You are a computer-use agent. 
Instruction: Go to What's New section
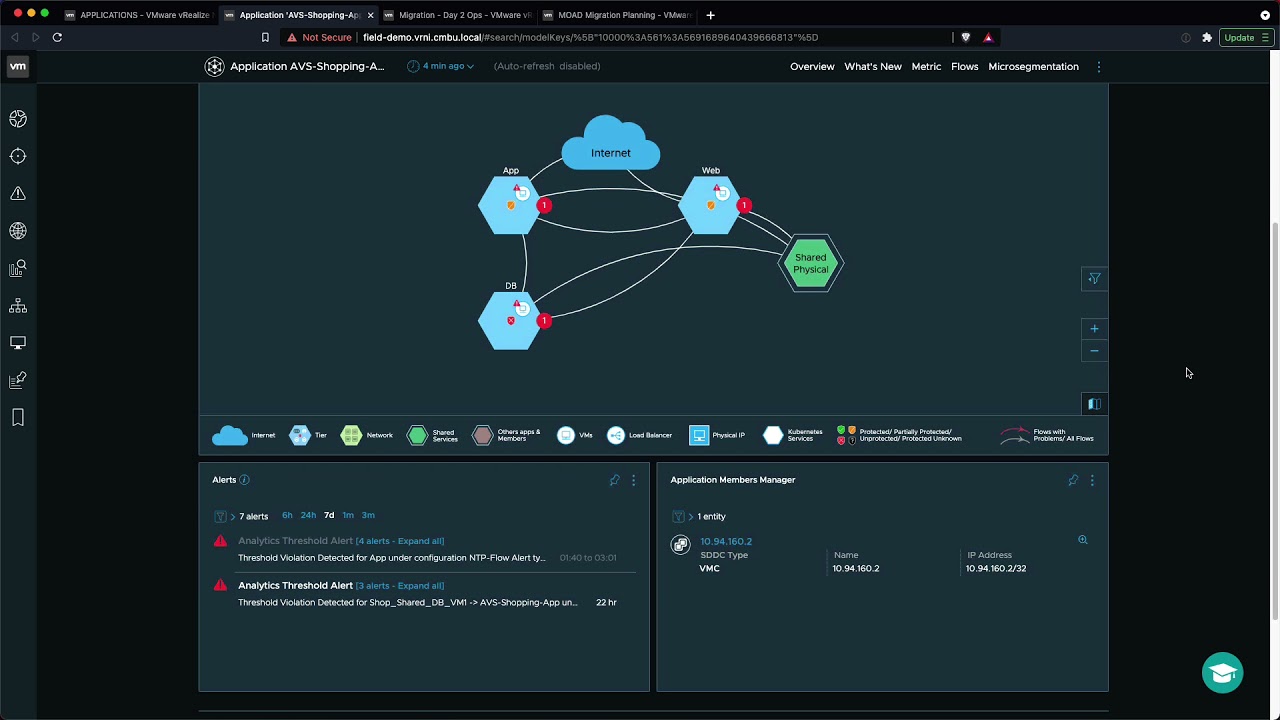tap(873, 67)
